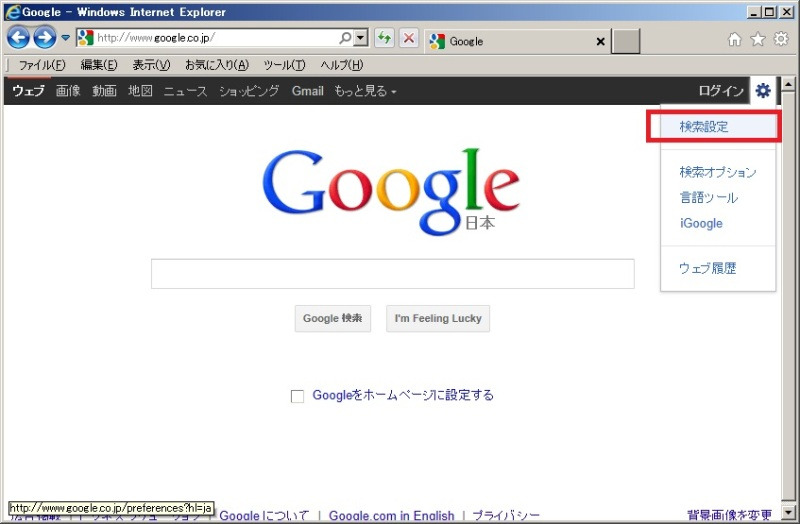Click the Home icon in IE toolbar
This screenshot has height=524, width=800.
click(x=734, y=39)
